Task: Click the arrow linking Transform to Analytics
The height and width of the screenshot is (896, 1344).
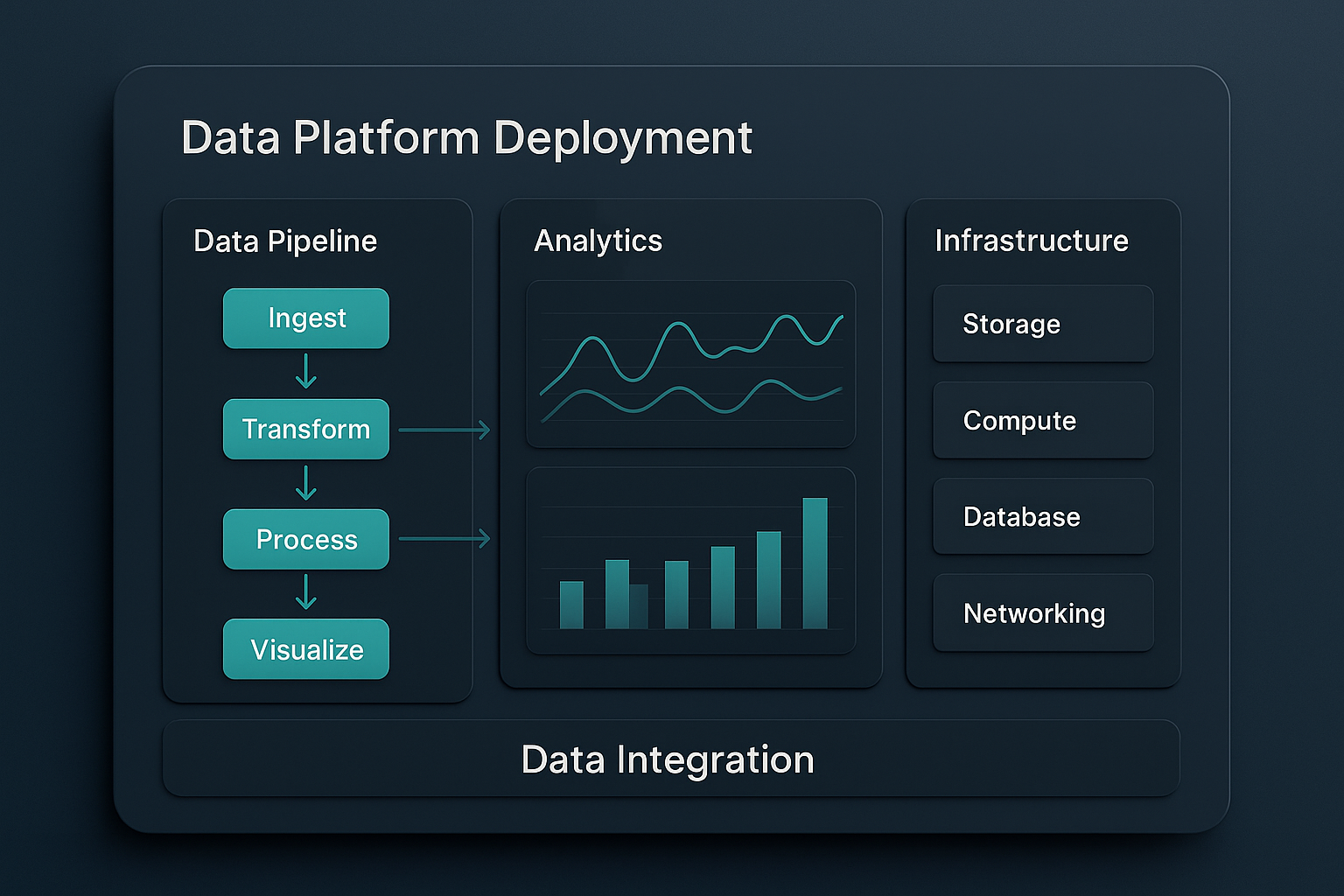Action: (x=446, y=429)
